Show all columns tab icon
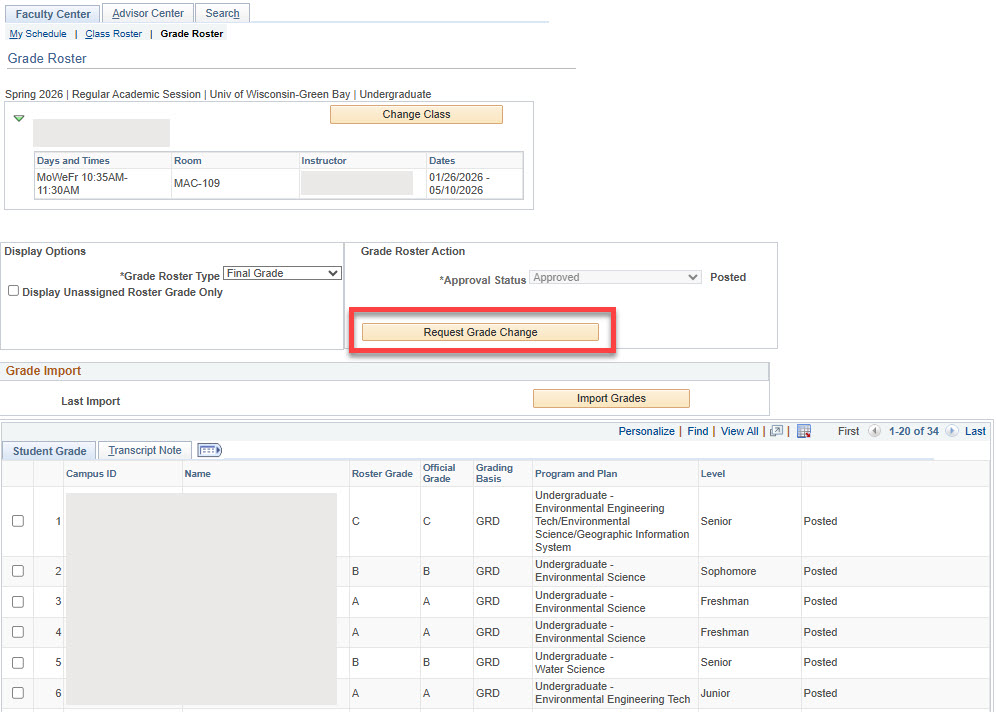This screenshot has width=996, height=712. tap(210, 450)
